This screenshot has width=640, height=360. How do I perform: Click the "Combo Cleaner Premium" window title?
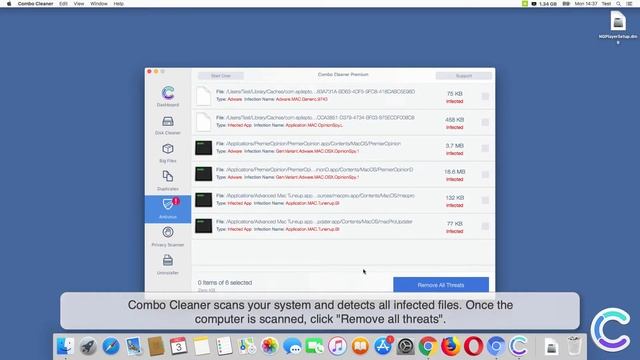click(x=343, y=75)
